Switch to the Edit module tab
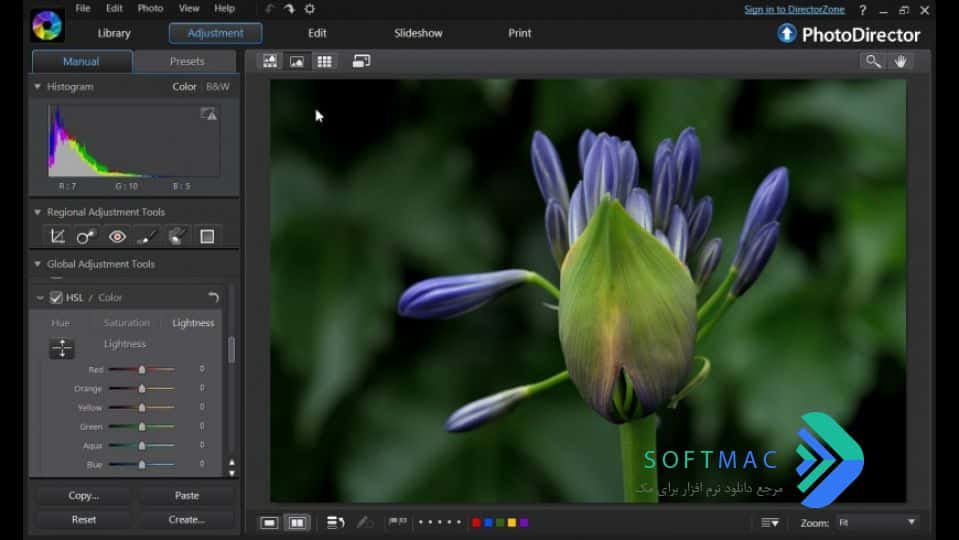 point(317,34)
